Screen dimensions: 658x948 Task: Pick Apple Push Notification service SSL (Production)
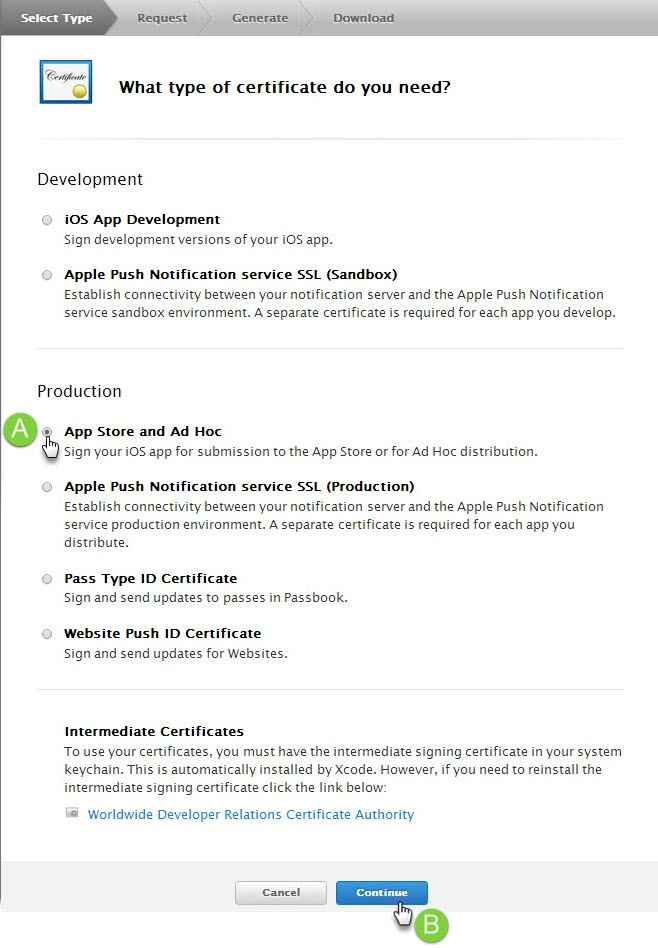pyautogui.click(x=47, y=487)
